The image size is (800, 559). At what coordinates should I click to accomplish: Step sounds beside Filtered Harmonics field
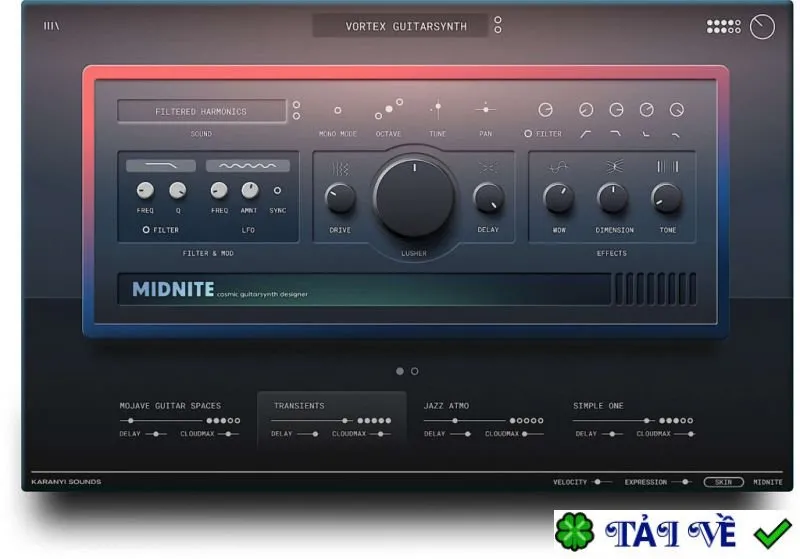tap(296, 110)
